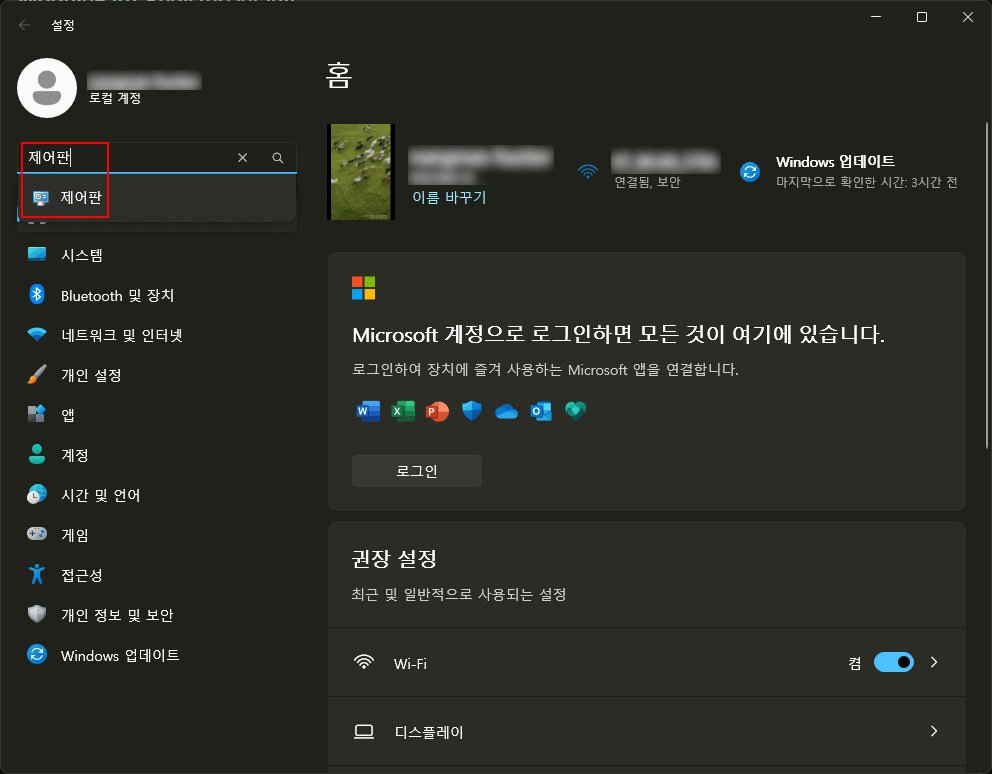Open Bluetooth 및 장치 settings
The width and height of the screenshot is (992, 774).
tap(157, 295)
